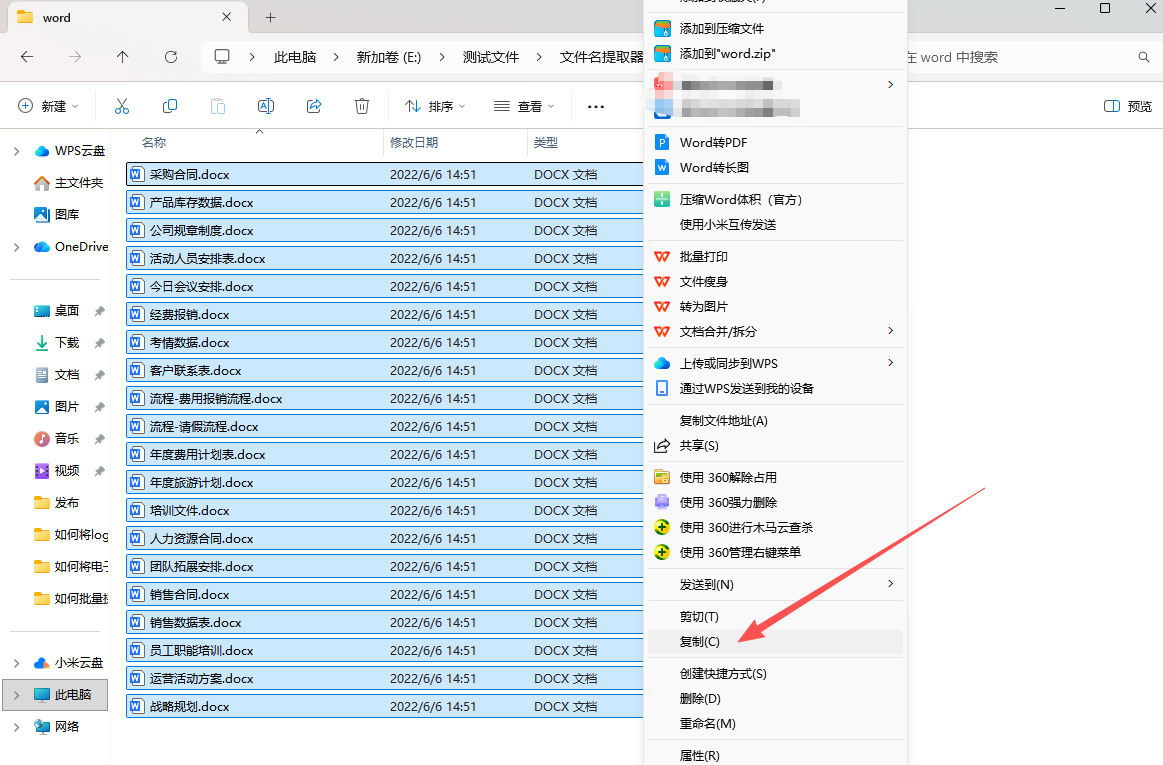Click the copy icon in toolbar
Image resolution: width=1163 pixels, height=765 pixels.
click(x=170, y=106)
